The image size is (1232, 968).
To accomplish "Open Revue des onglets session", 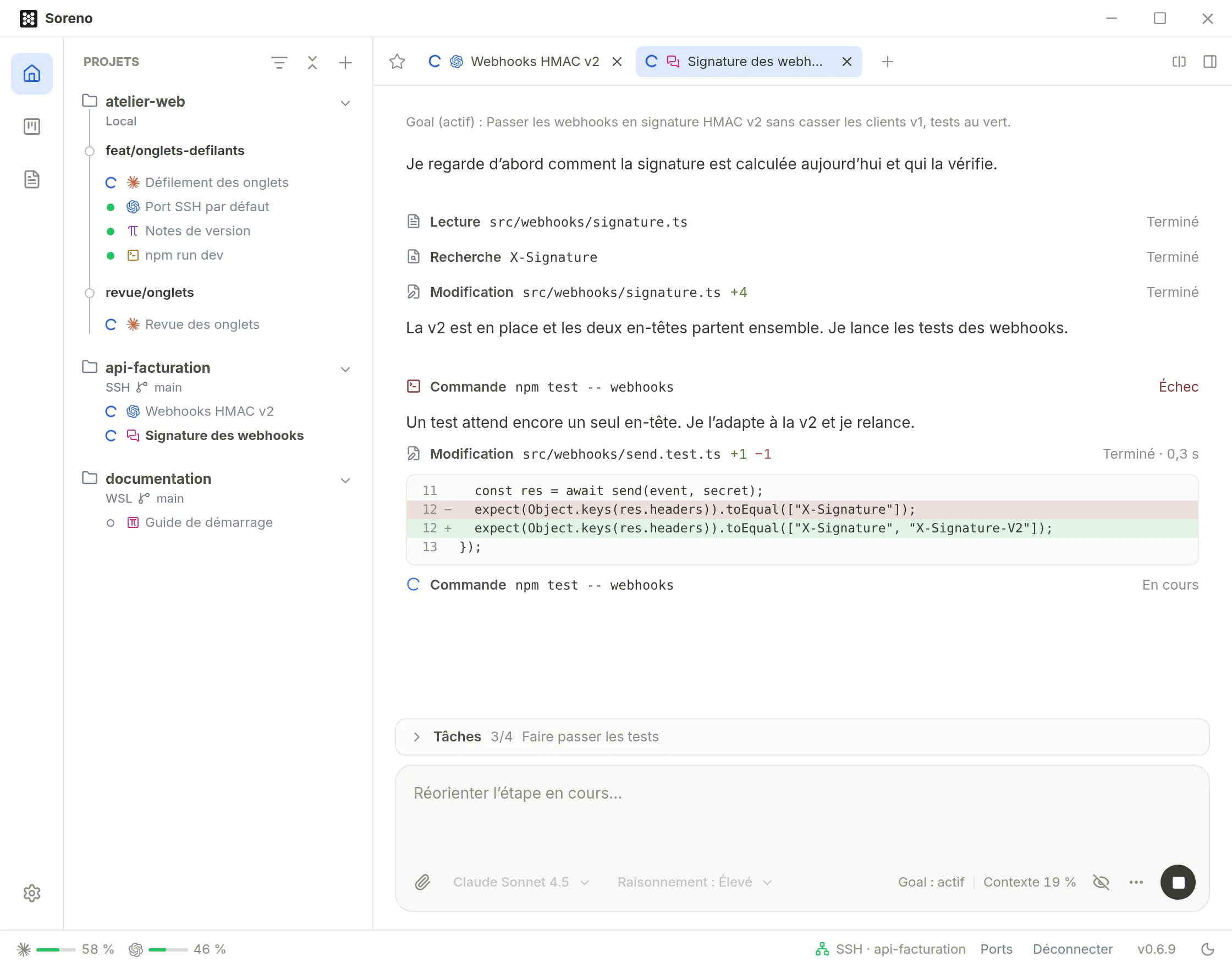I will pyautogui.click(x=202, y=324).
